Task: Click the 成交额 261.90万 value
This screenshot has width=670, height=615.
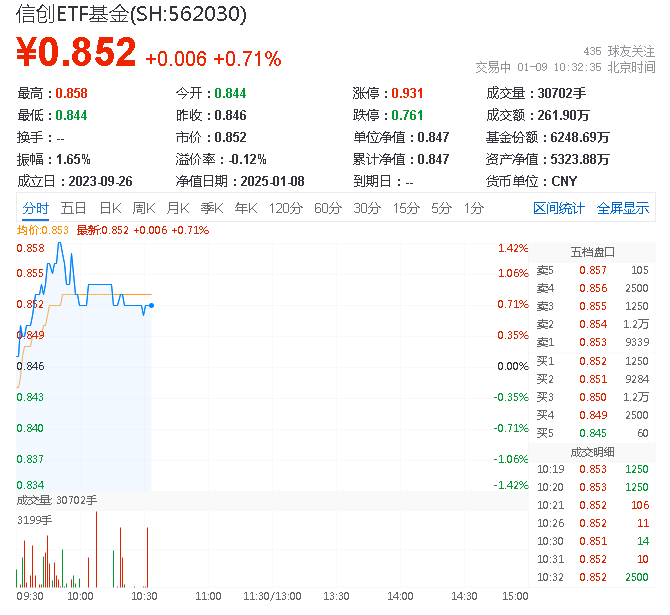Action: [564, 115]
